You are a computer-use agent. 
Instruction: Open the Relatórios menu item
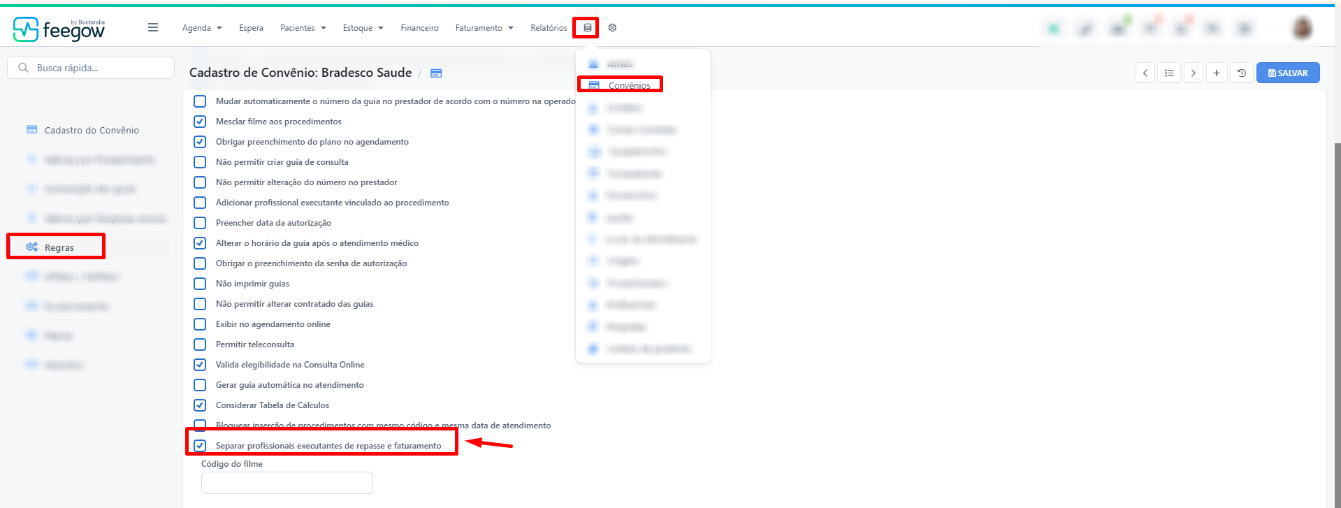pos(549,28)
